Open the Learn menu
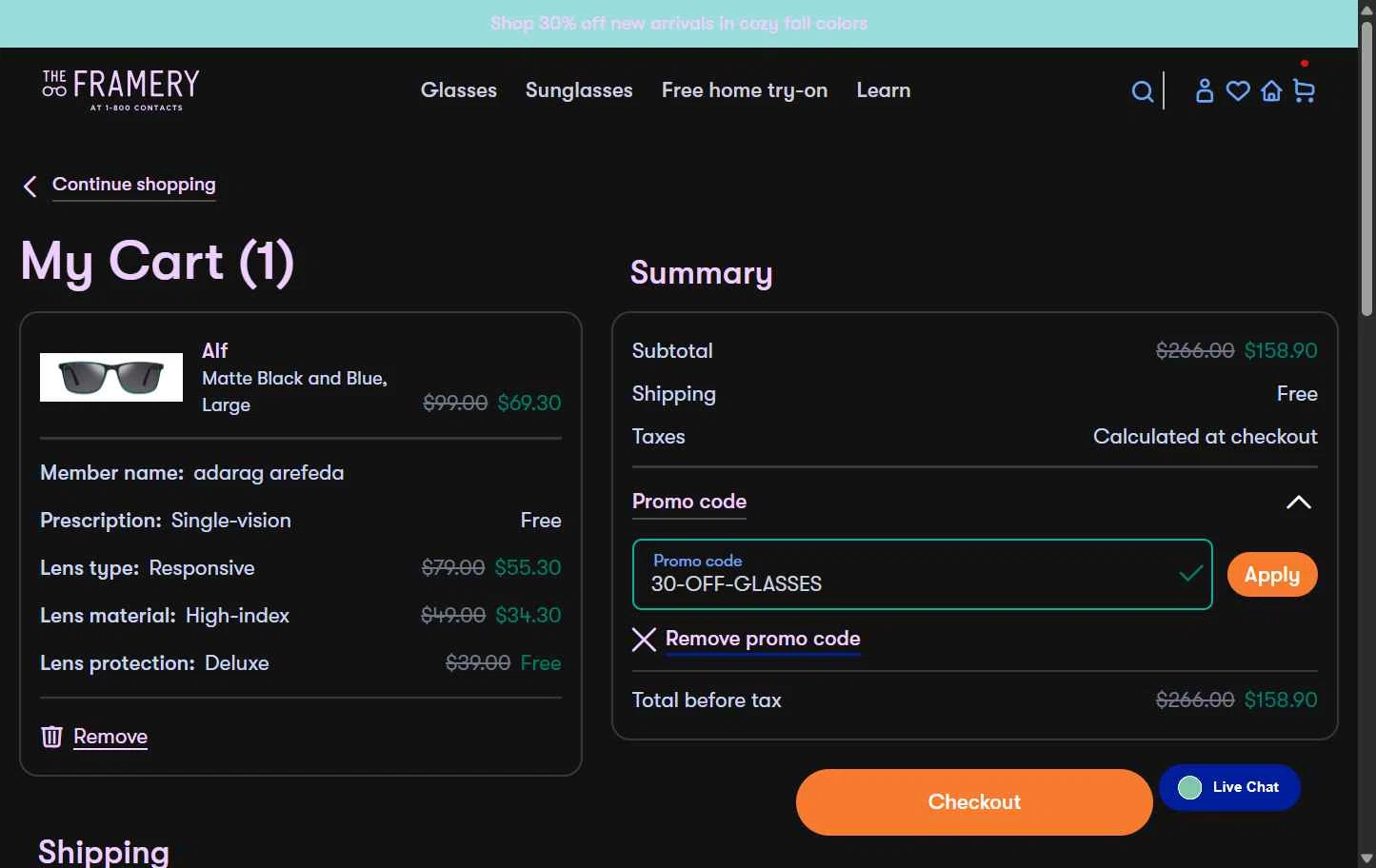This screenshot has height=868, width=1376. pyautogui.click(x=884, y=90)
